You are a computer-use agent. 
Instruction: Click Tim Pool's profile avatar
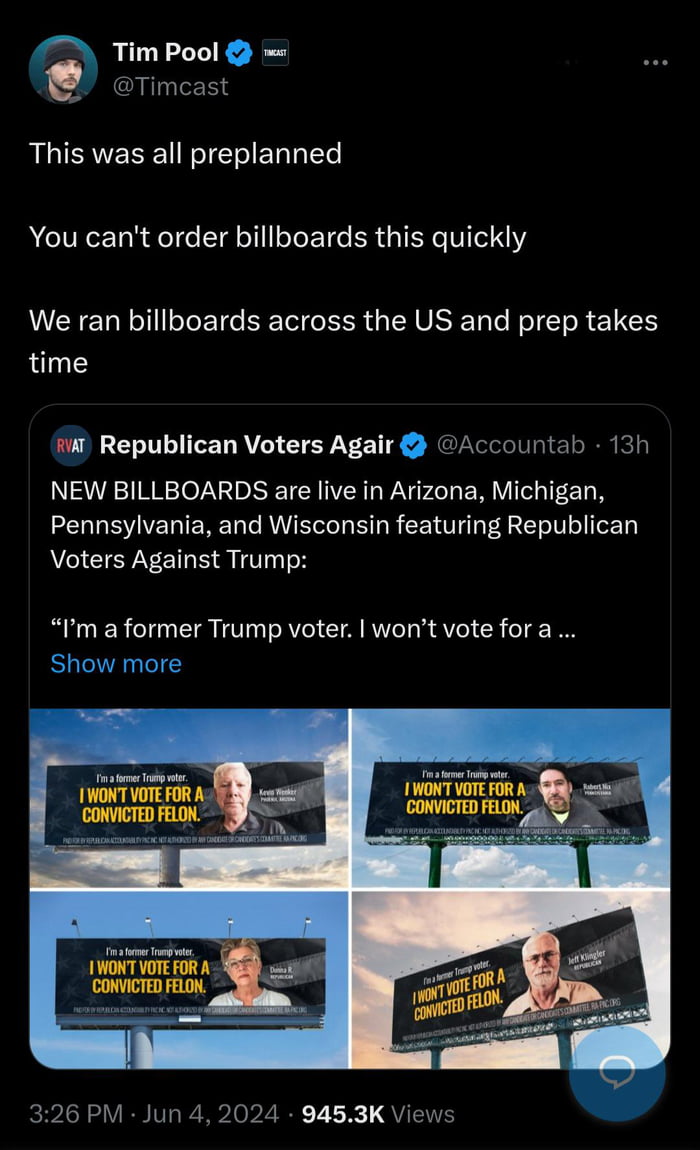(63, 67)
